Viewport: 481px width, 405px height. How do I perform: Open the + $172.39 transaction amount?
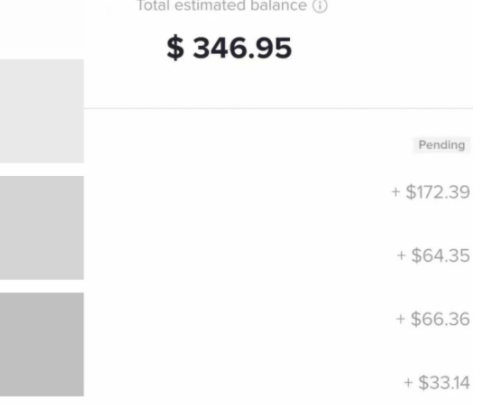[431, 192]
